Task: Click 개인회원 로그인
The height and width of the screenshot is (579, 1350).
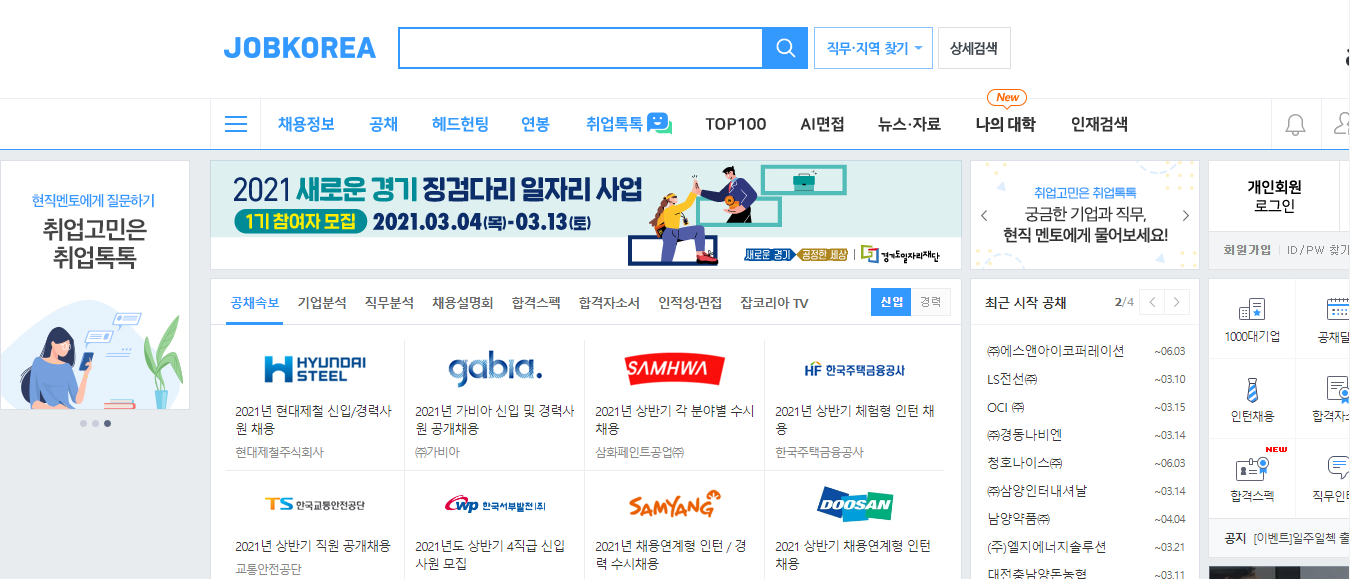Action: coord(1274,196)
